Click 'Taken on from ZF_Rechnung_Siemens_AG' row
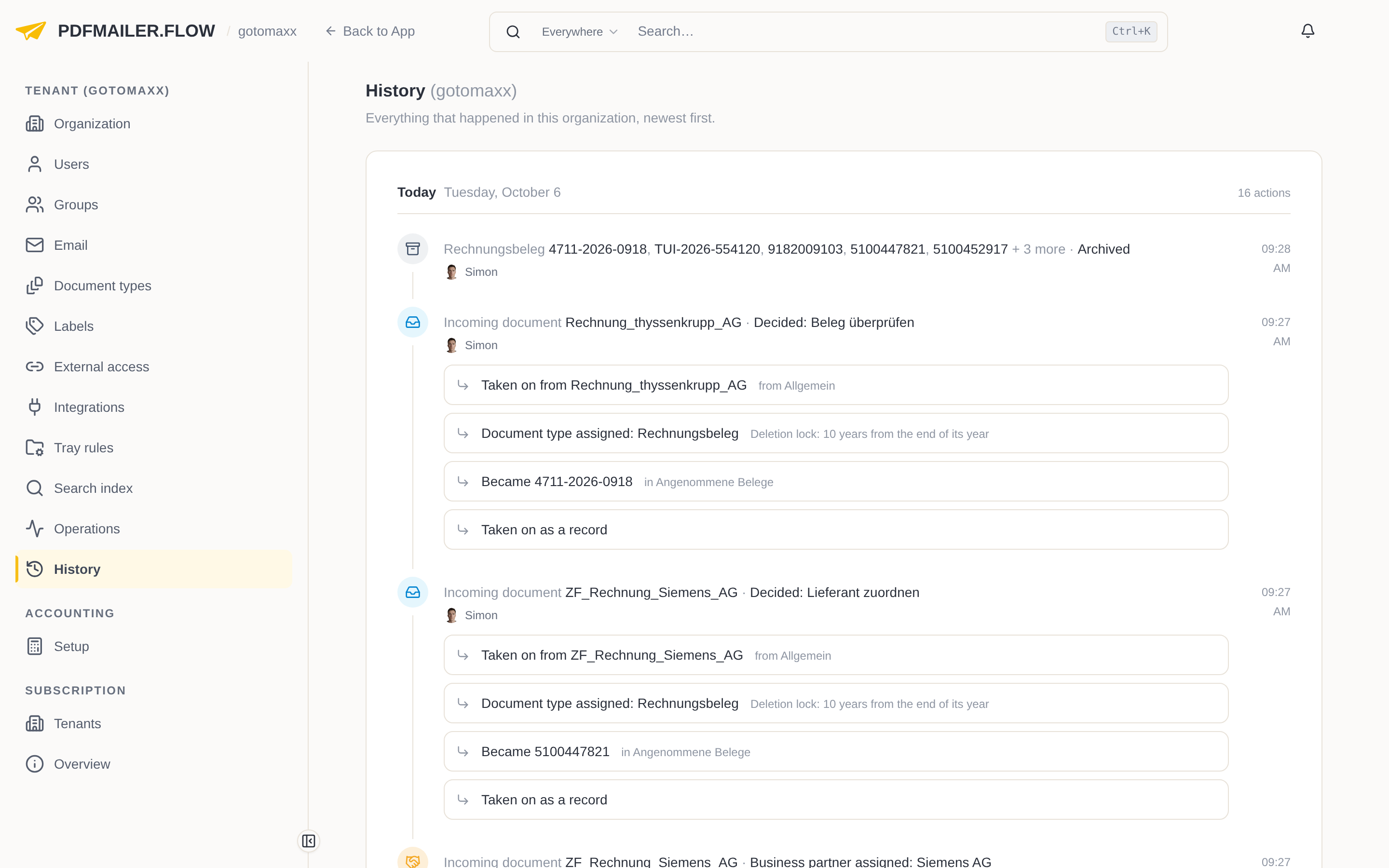Viewport: 1389px width, 868px height. [x=836, y=655]
